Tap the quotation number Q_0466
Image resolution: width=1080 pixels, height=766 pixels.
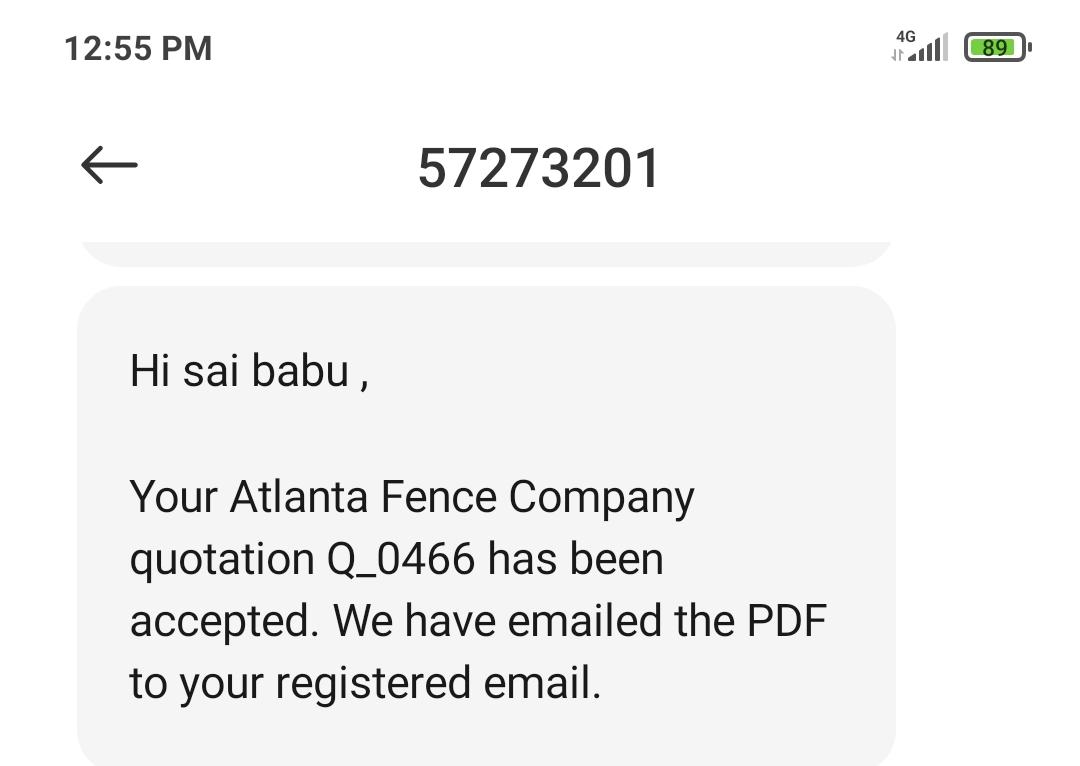pos(400,559)
